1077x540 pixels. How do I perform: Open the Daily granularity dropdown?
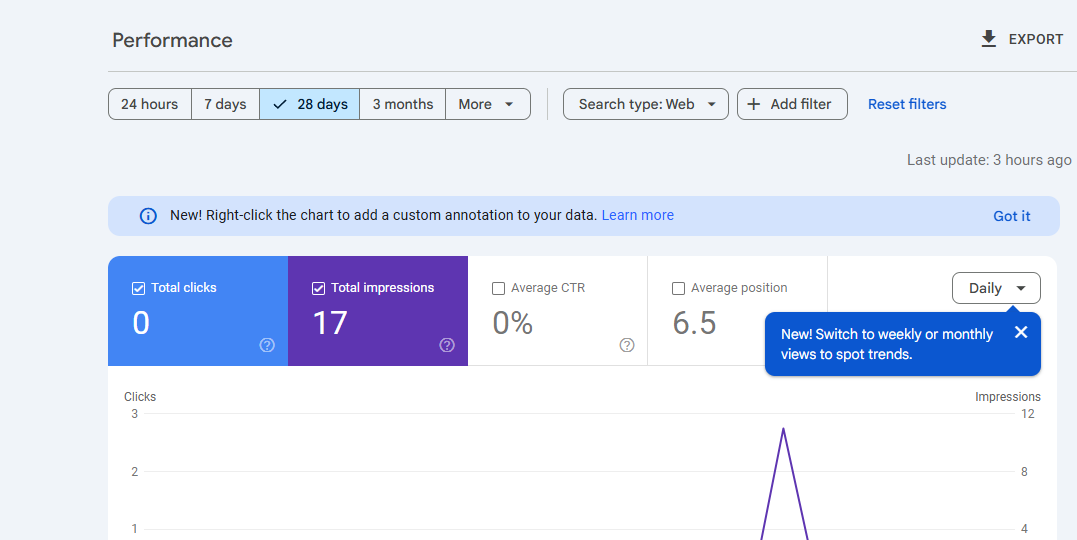tap(996, 288)
